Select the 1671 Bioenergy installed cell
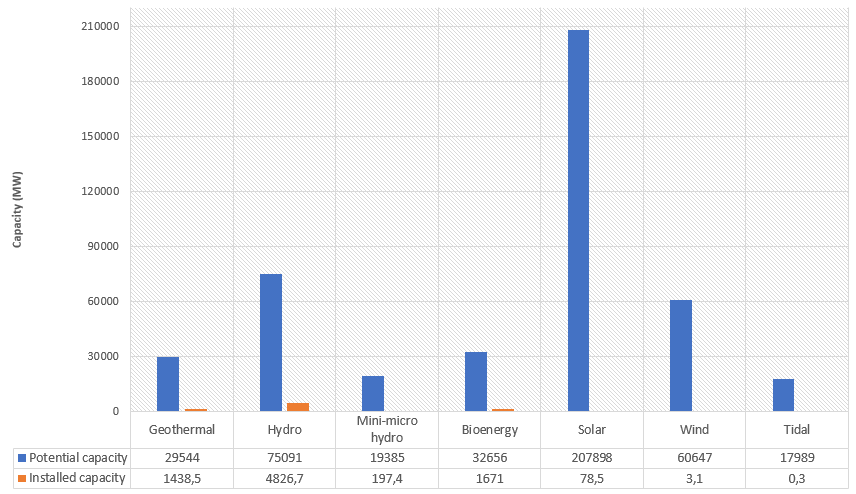This screenshot has width=856, height=494. pos(489,478)
